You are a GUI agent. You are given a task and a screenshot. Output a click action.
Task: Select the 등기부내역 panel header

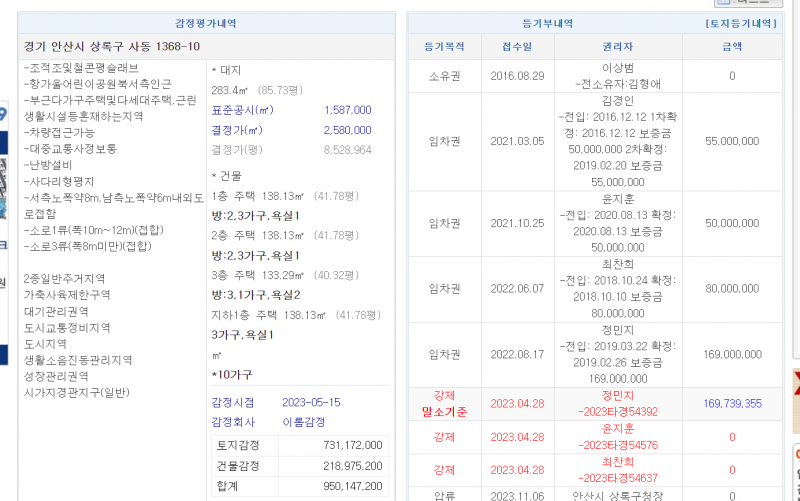click(x=548, y=23)
